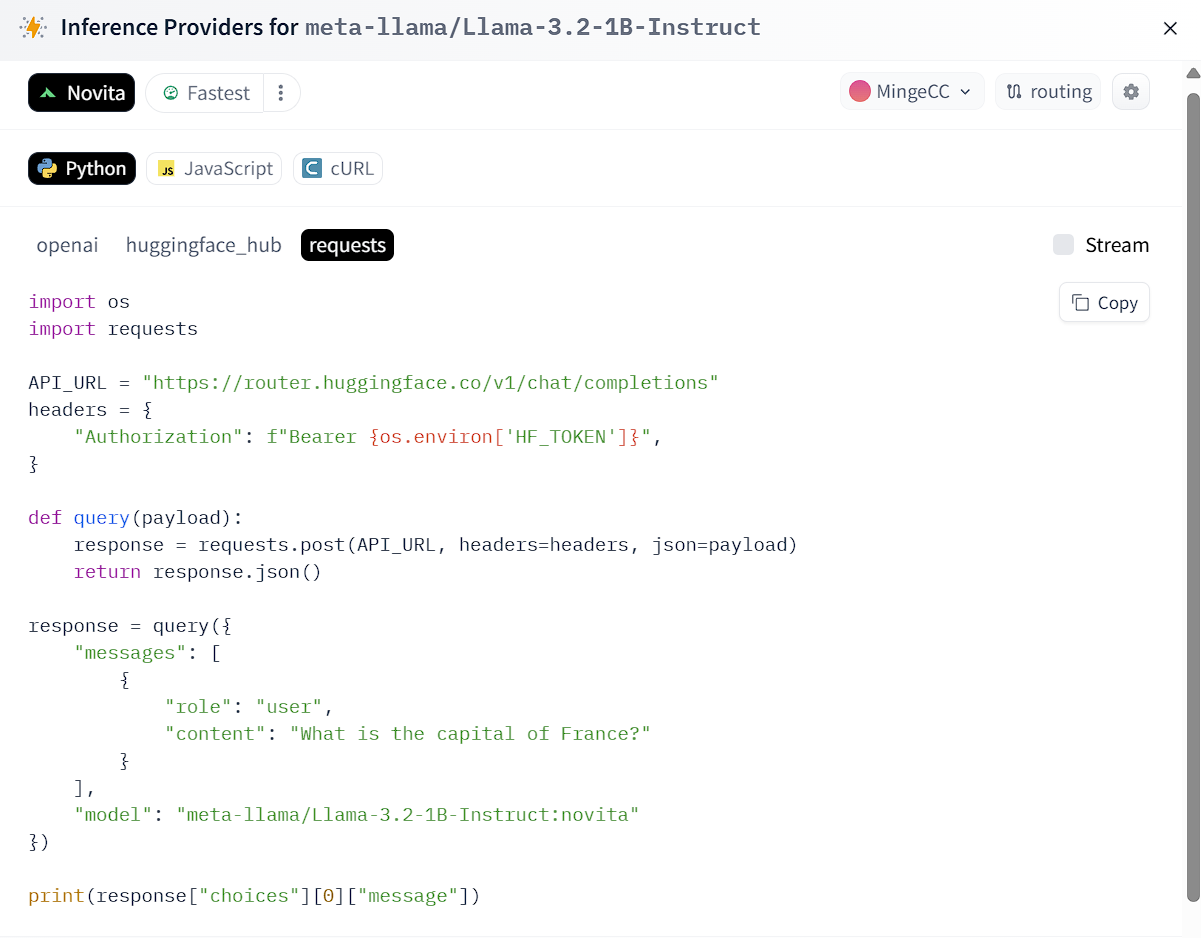1201x938 pixels.
Task: Switch to the cURL language tab
Action: coord(338,169)
